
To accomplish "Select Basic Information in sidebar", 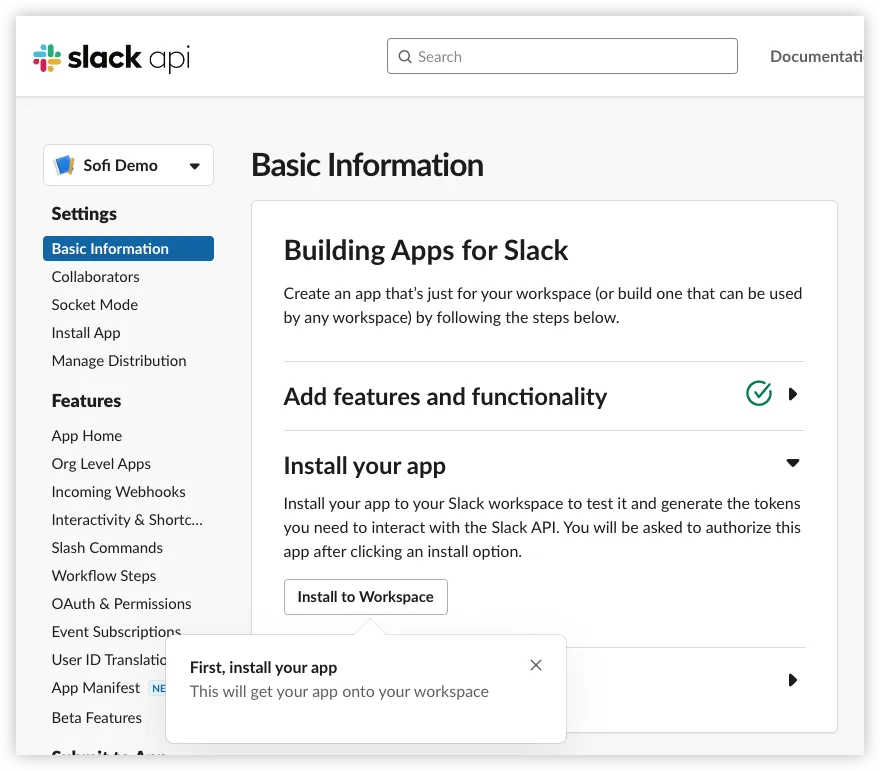I will pos(129,249).
